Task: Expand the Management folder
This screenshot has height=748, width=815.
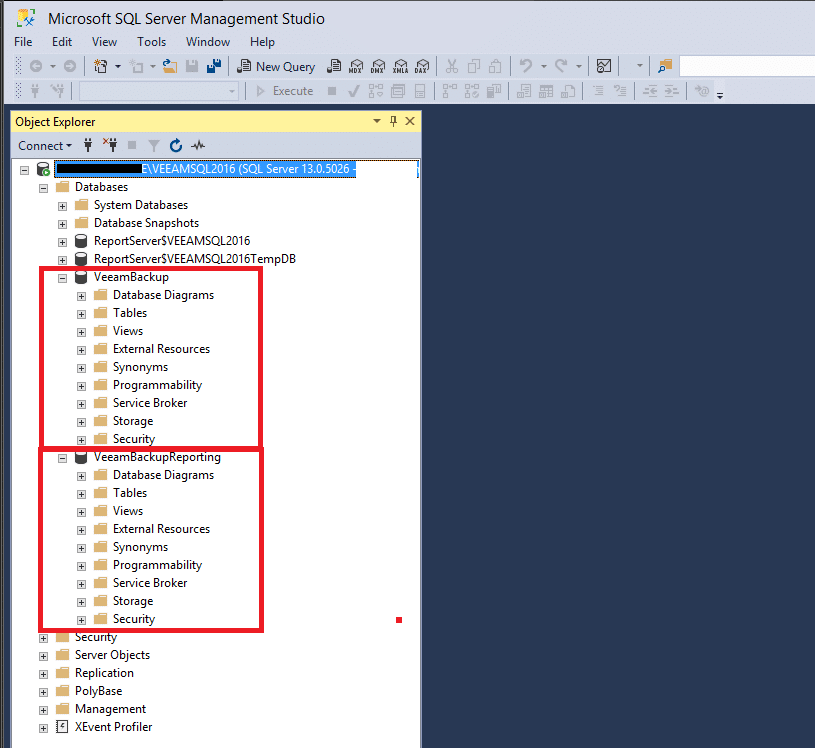Action: tap(44, 710)
